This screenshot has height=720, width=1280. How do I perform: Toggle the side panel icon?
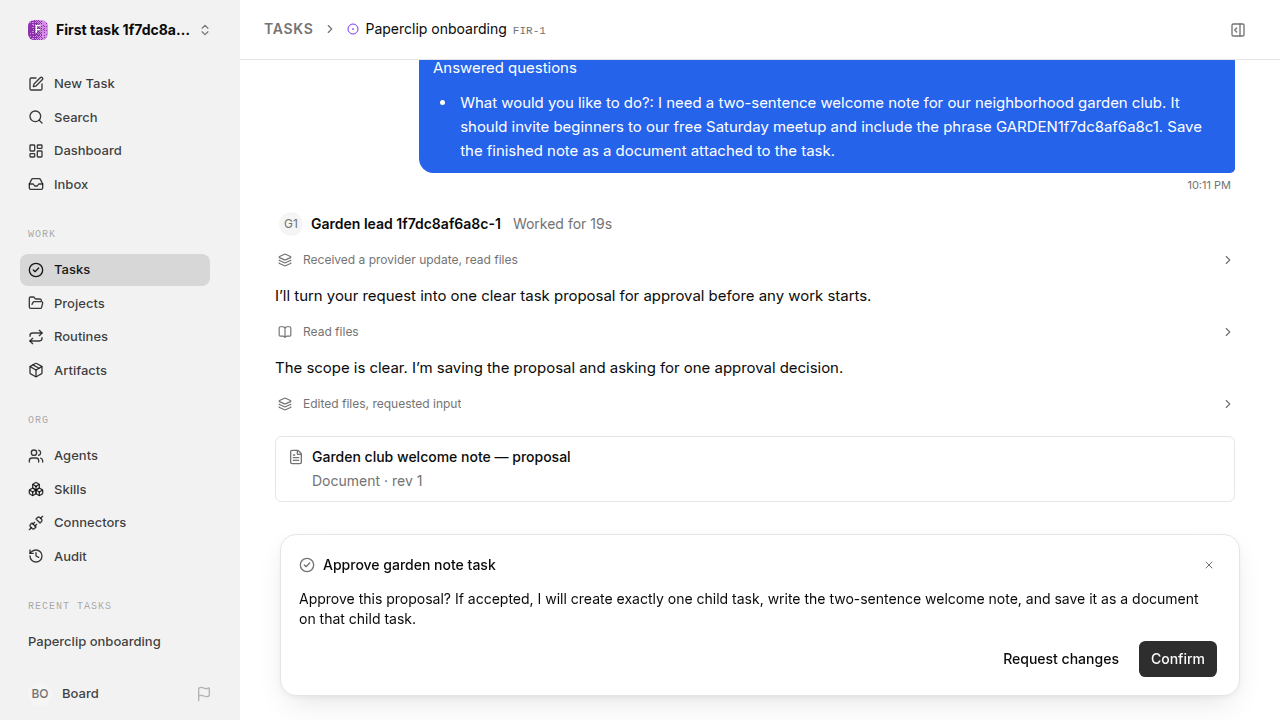coord(1238,30)
